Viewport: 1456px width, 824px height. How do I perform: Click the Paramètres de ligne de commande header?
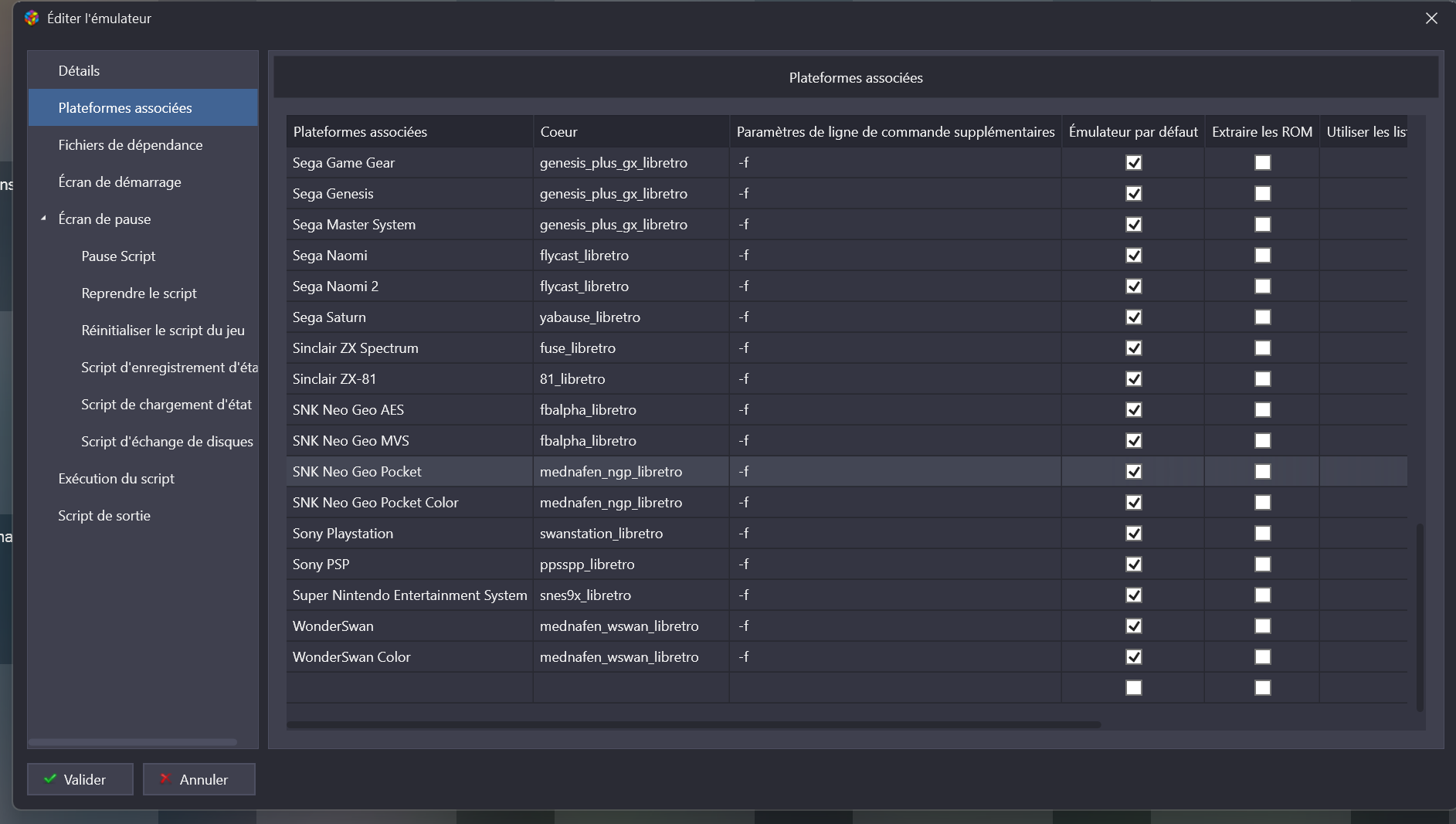coord(895,131)
